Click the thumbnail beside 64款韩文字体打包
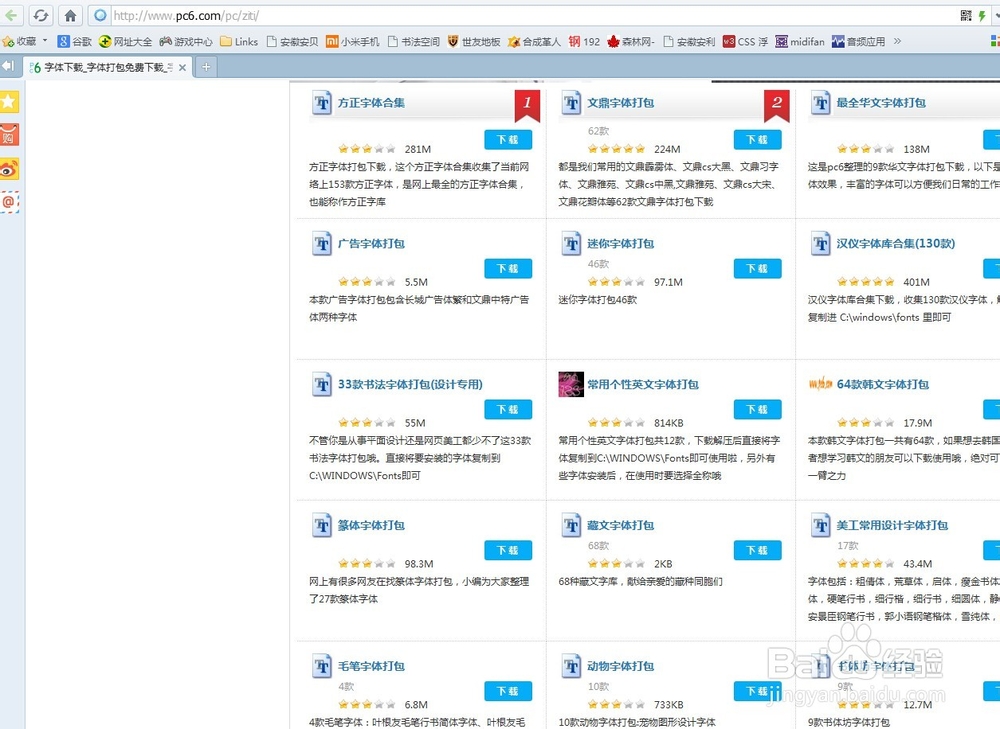This screenshot has width=1000, height=729. (x=820, y=383)
